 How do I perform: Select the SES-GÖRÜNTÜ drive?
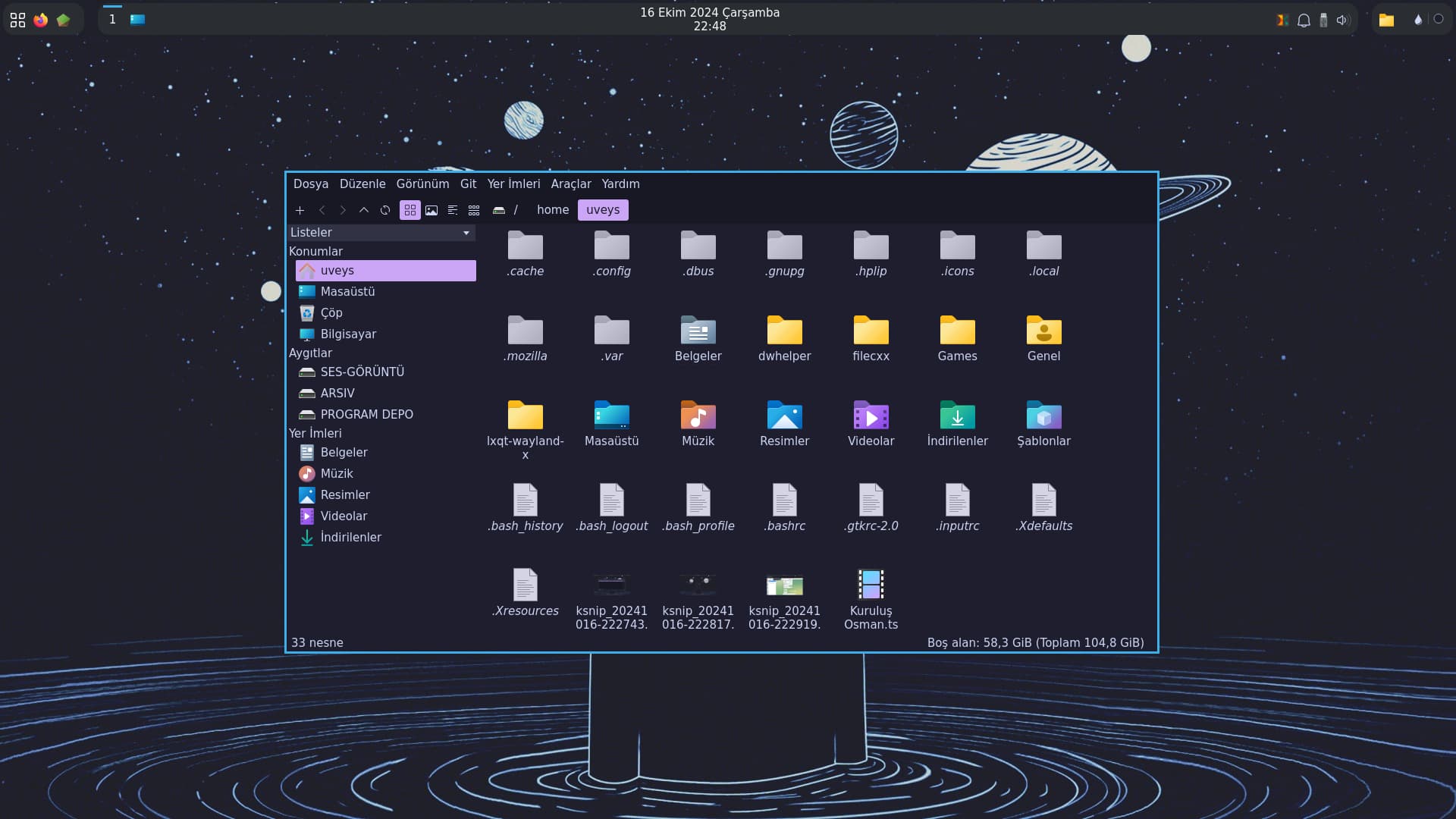tap(386, 372)
